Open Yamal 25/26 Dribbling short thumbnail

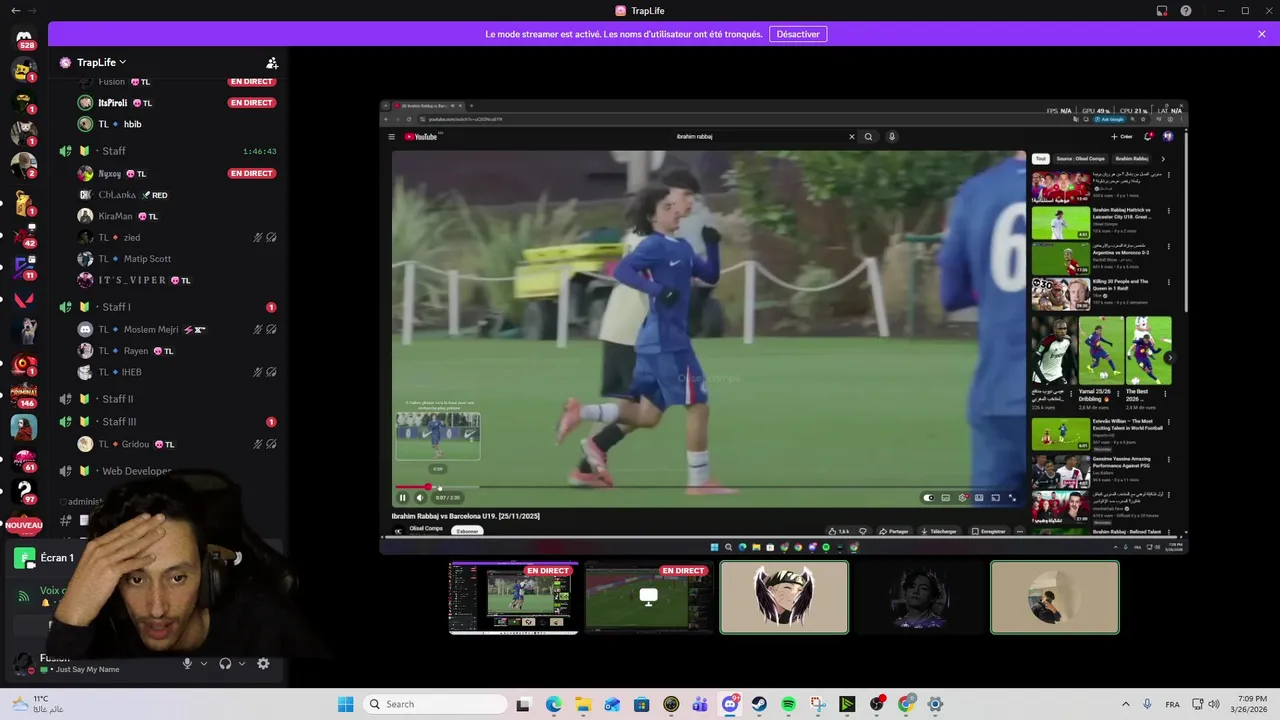1101,351
